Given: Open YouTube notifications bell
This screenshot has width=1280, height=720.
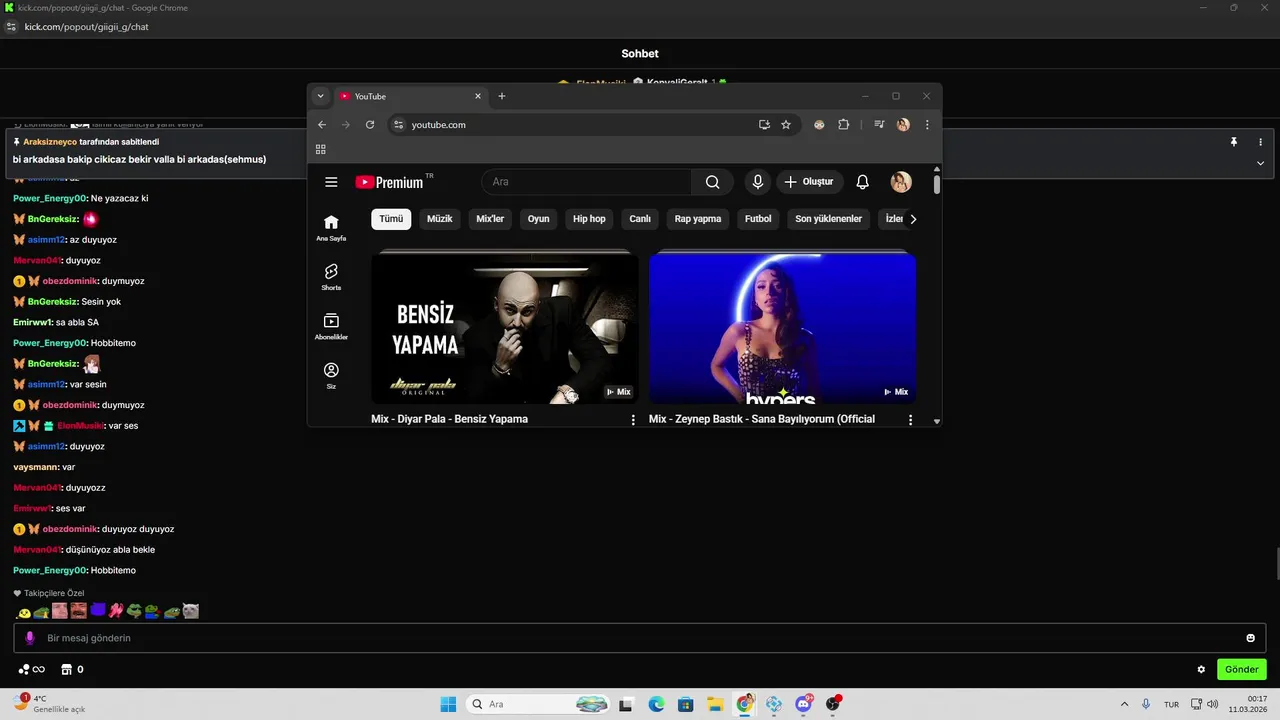Looking at the screenshot, I should click(x=862, y=182).
